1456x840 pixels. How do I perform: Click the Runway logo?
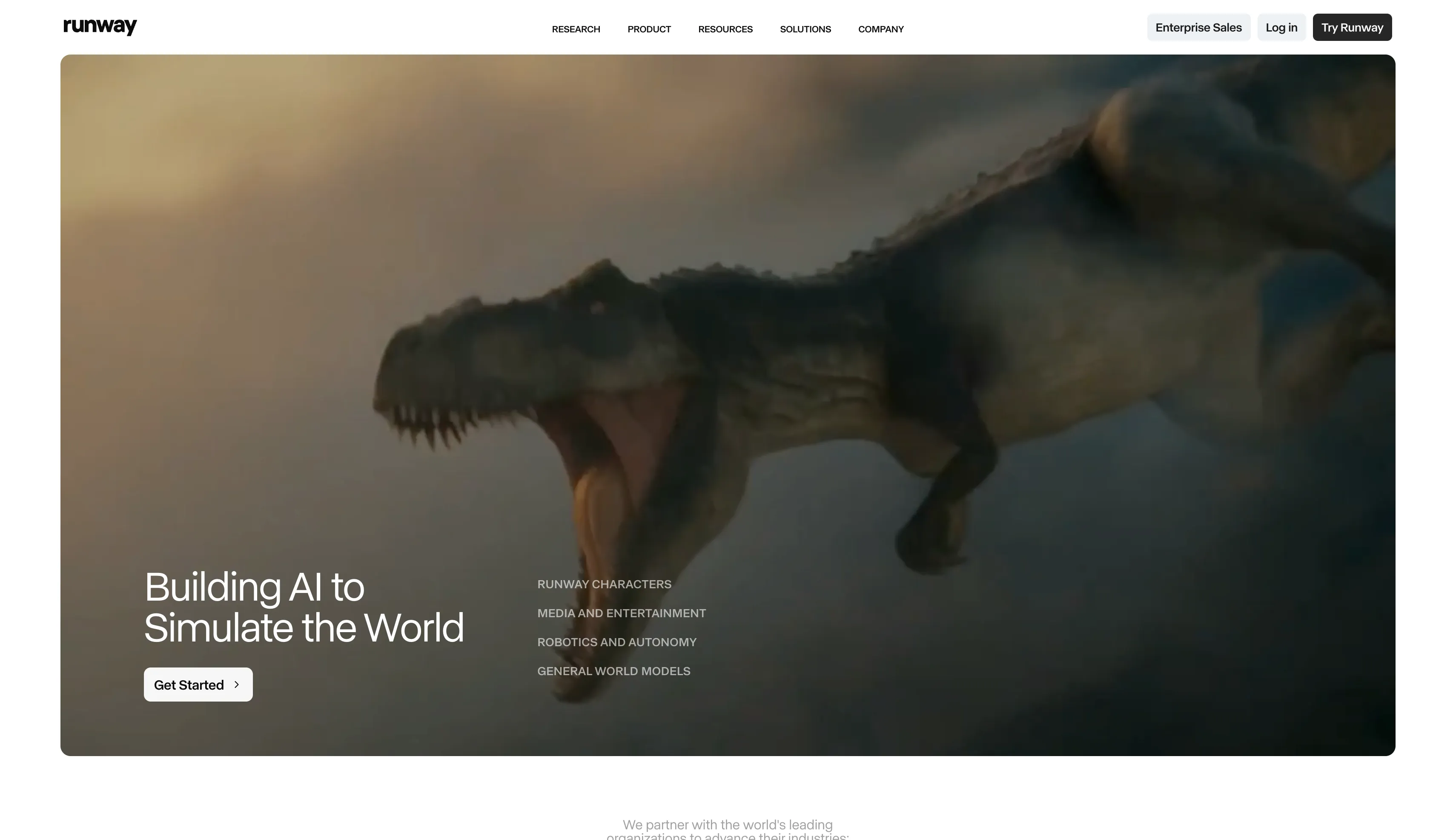pos(100,26)
